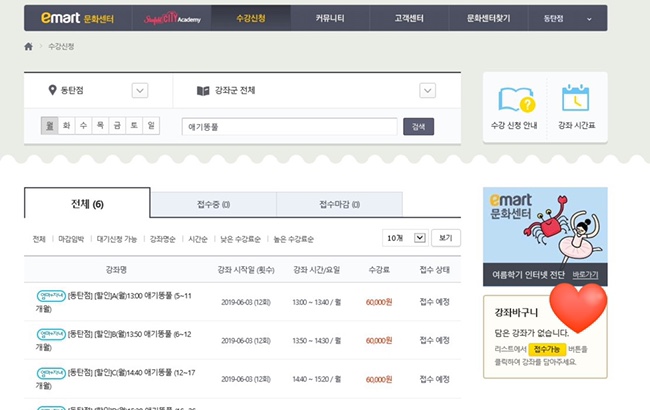Click the 검색 search button
The image size is (650, 410).
coord(419,126)
